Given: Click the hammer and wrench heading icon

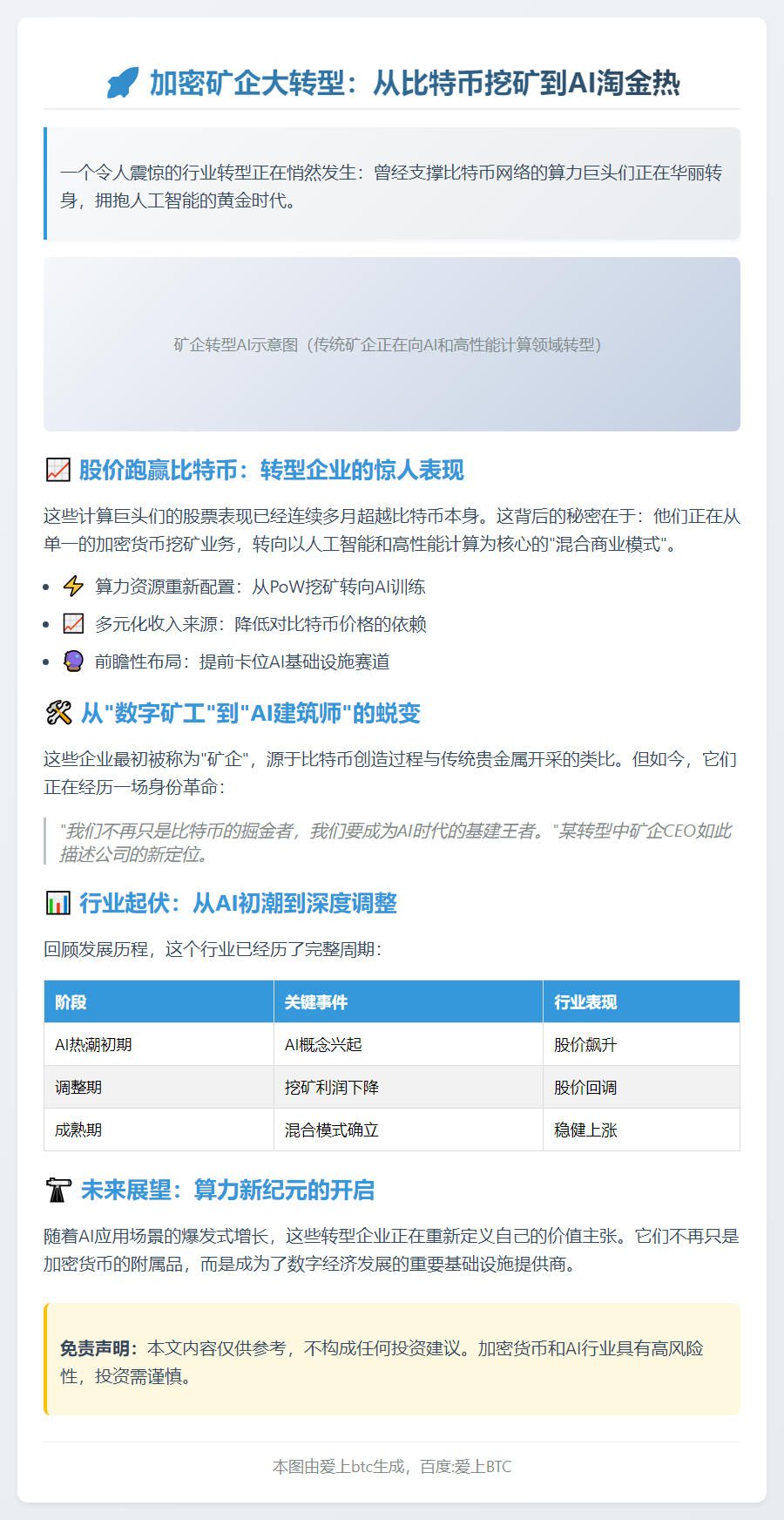Looking at the screenshot, I should (x=58, y=713).
